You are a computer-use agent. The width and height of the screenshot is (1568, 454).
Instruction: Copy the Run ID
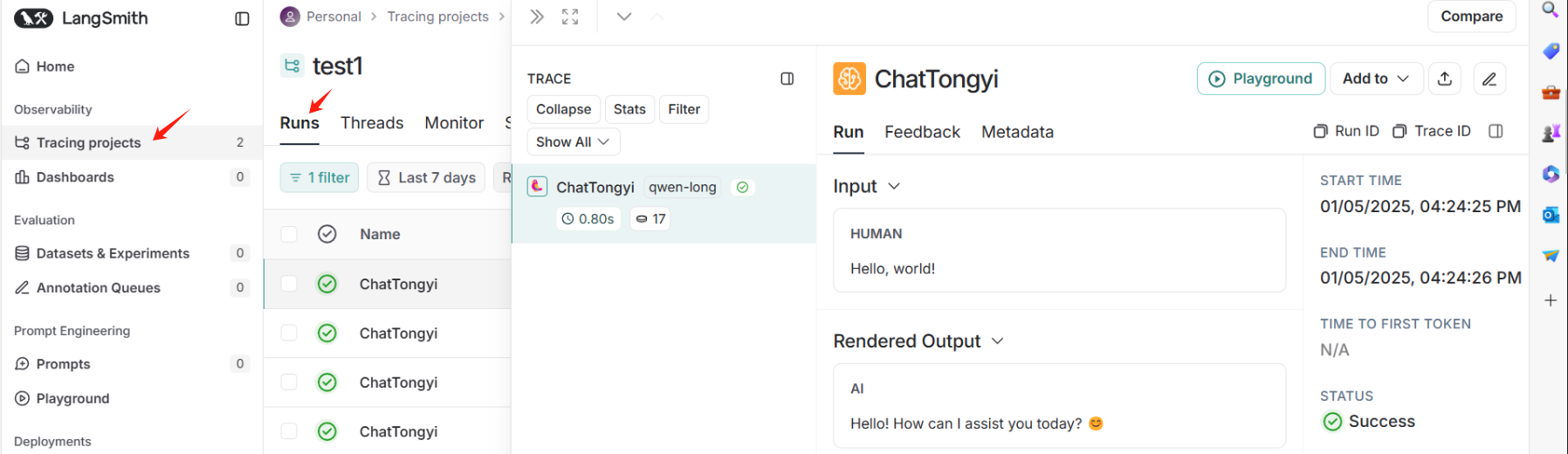point(1346,131)
